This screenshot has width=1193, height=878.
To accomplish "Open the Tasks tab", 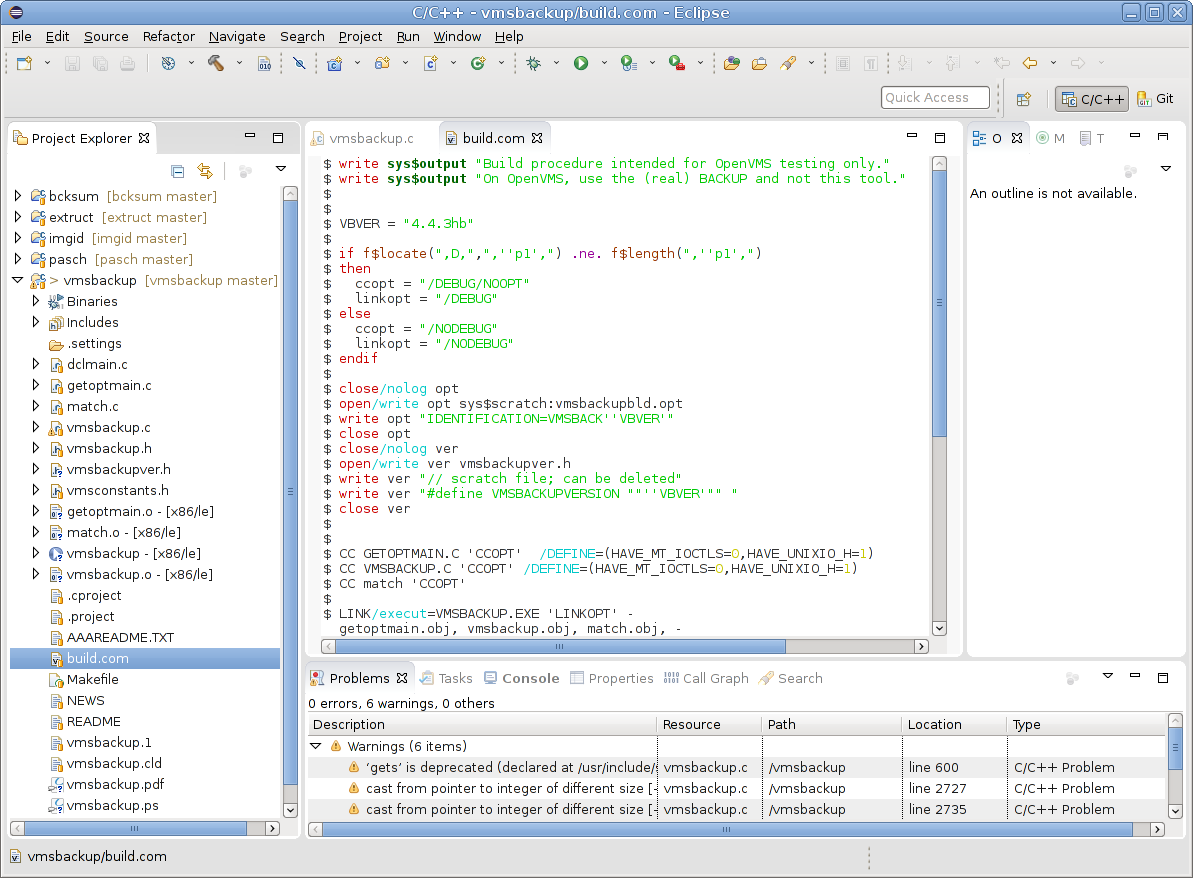I will 446,678.
